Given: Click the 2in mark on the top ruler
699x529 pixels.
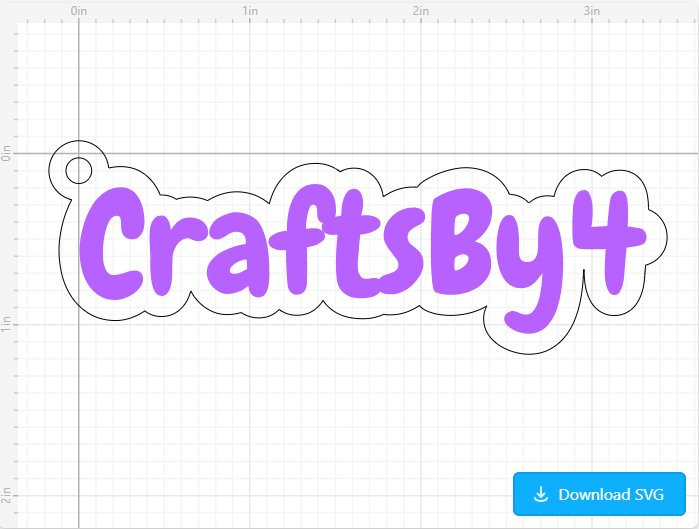Looking at the screenshot, I should pyautogui.click(x=421, y=11).
